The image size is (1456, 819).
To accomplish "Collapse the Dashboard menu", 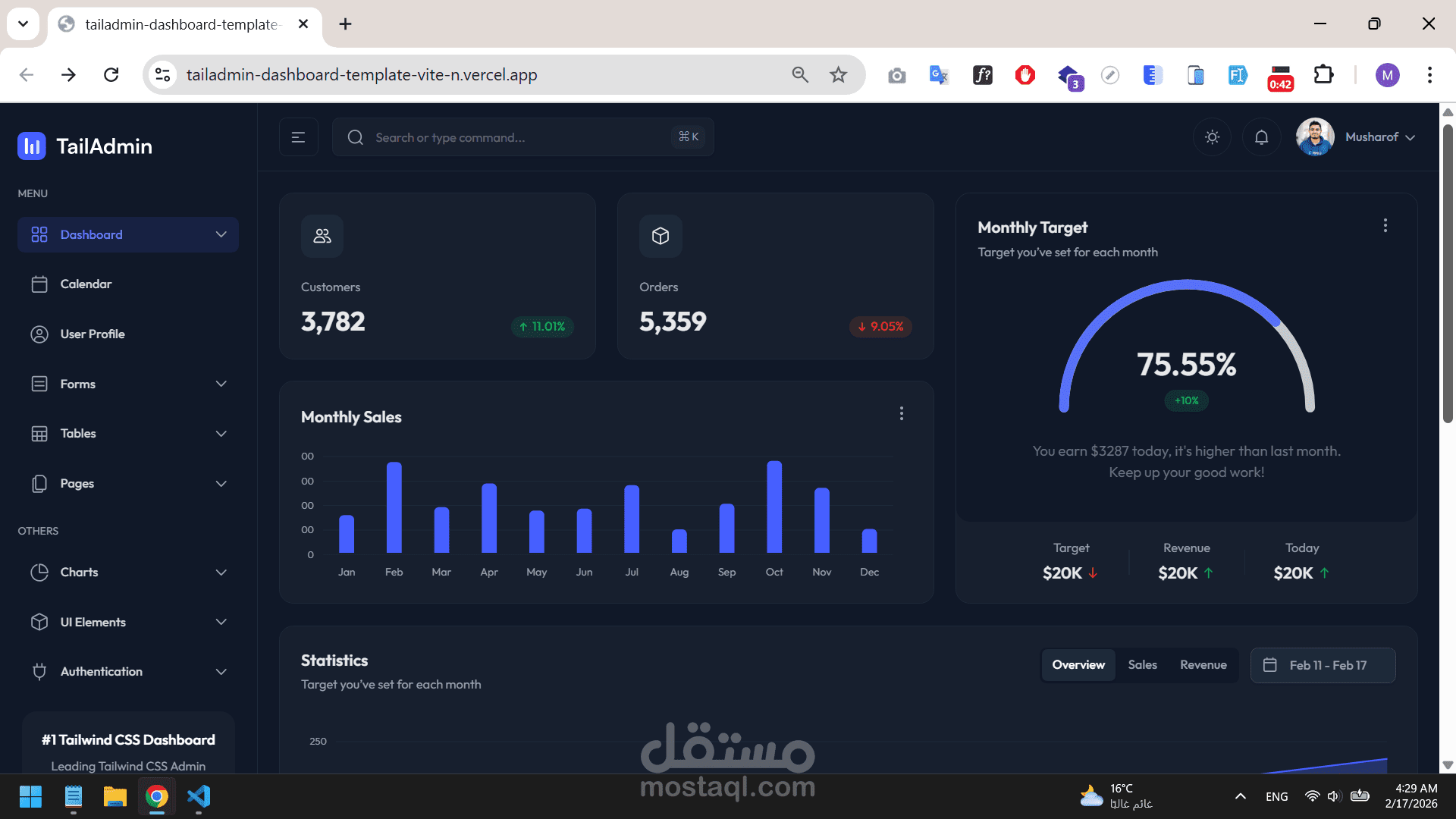I will (x=221, y=234).
